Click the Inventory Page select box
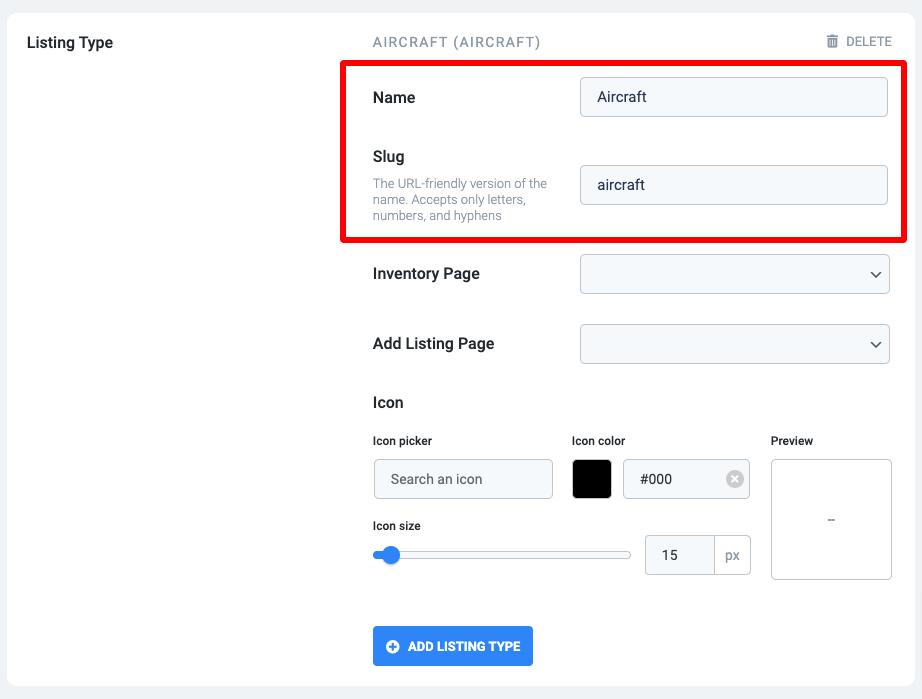The image size is (922, 699). click(x=734, y=274)
